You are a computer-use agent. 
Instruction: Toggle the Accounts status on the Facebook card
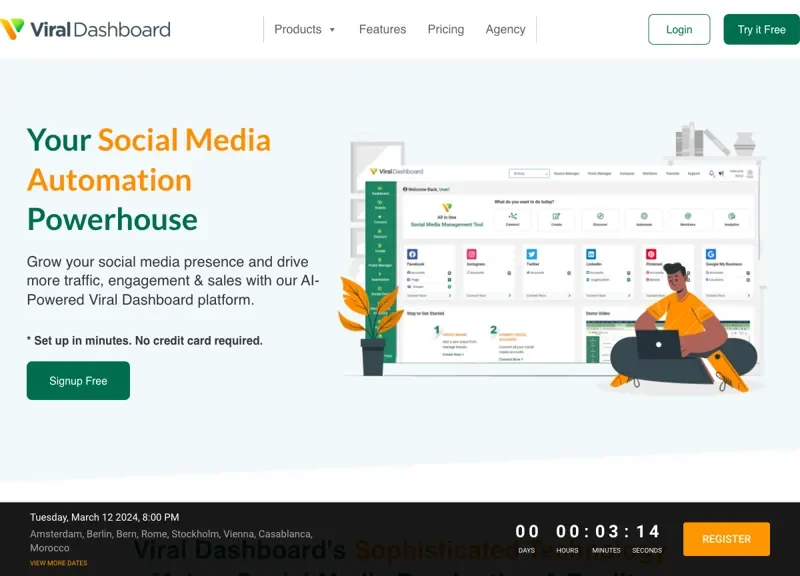(x=448, y=272)
